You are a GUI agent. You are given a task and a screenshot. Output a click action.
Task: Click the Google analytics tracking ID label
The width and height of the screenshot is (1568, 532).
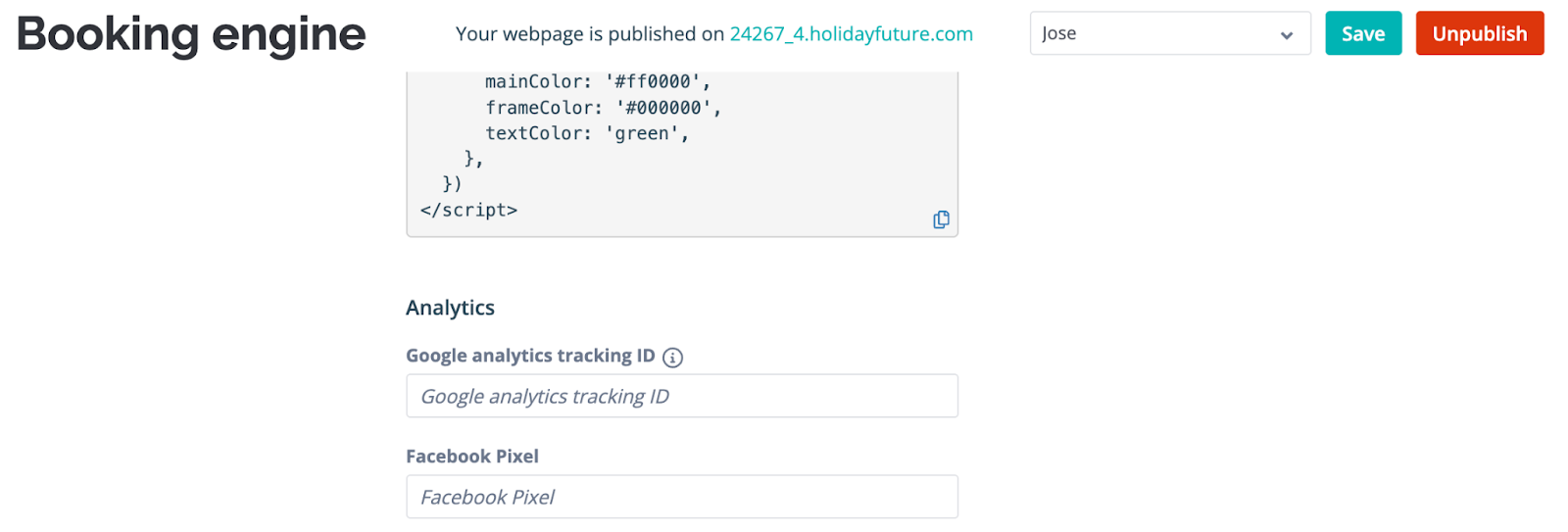530,356
